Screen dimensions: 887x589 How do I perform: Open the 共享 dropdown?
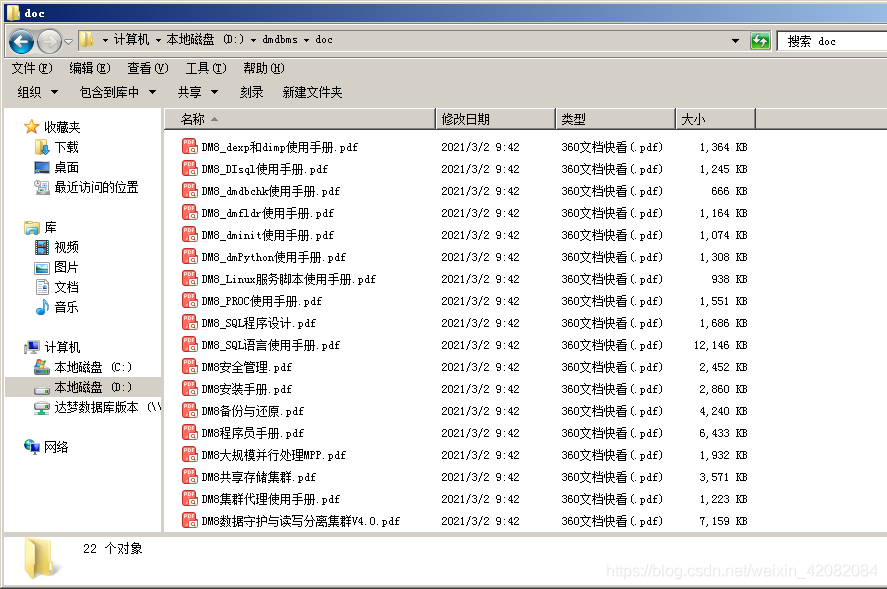coord(197,92)
